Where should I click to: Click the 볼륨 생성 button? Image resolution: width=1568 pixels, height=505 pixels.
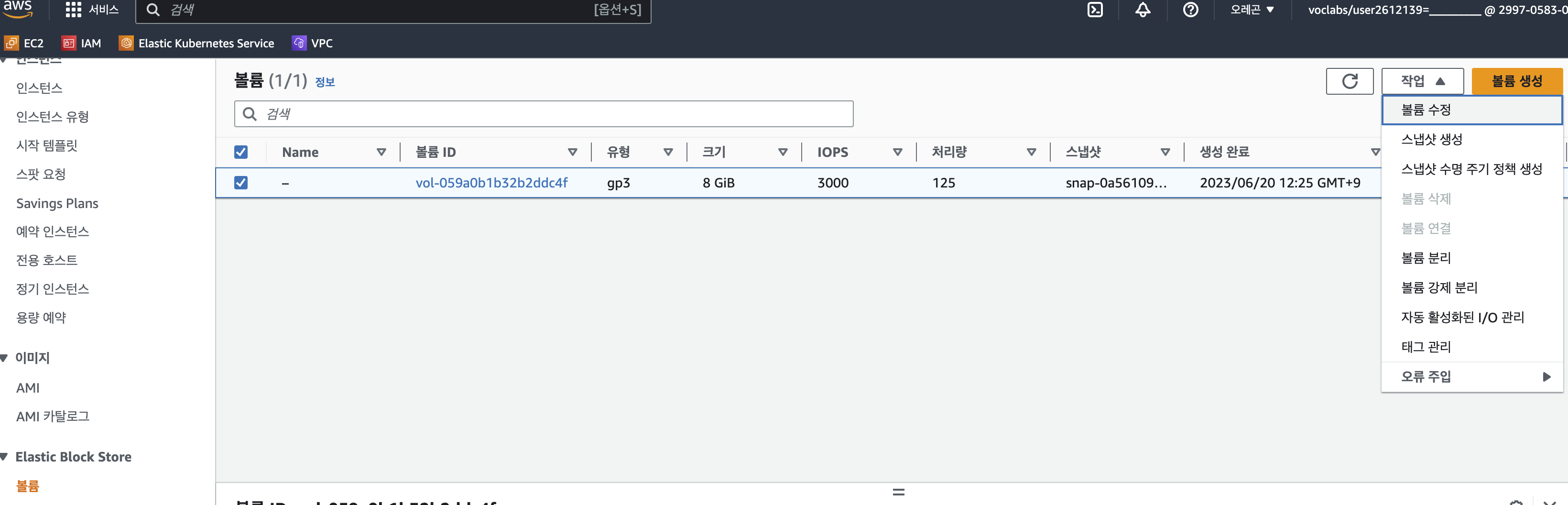point(1516,81)
